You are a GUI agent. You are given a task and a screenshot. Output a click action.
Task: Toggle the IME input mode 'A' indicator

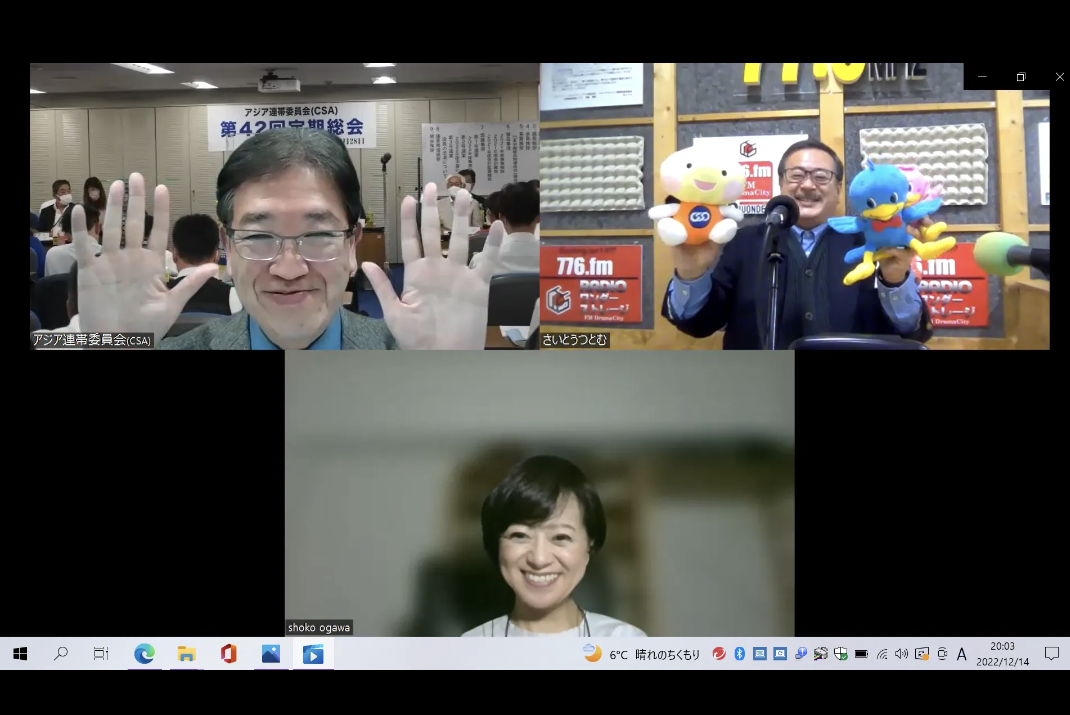coord(962,654)
